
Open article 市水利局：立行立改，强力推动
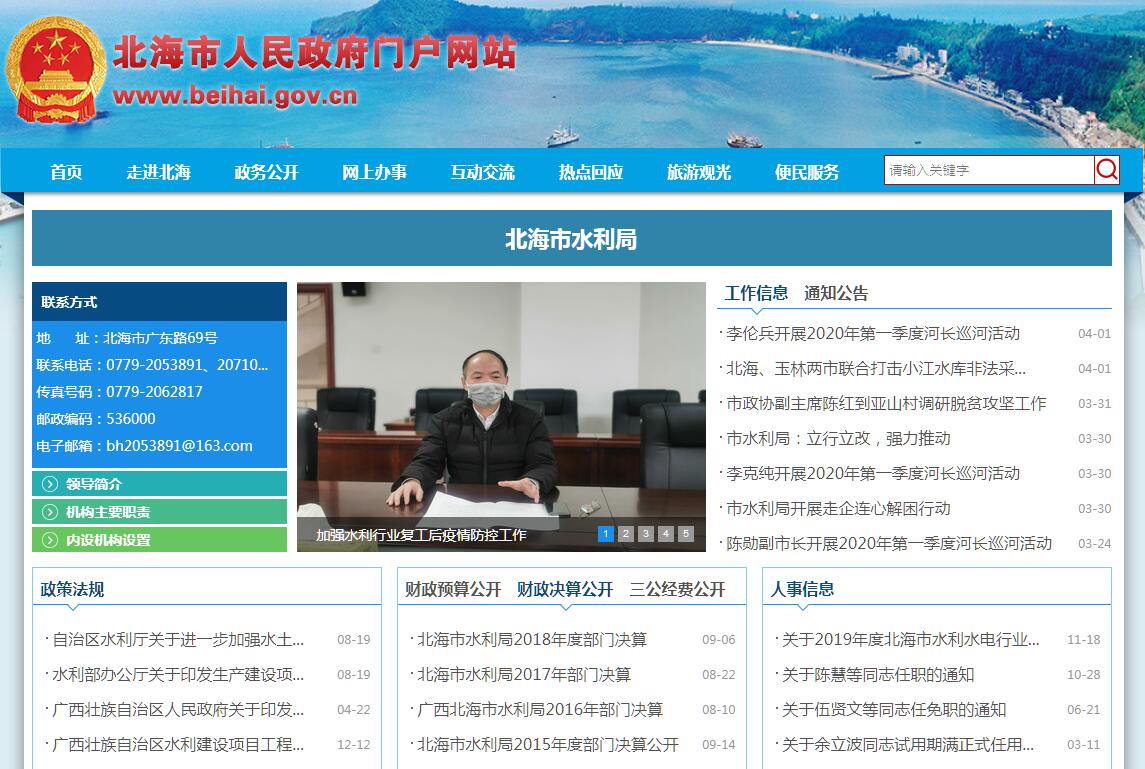pyautogui.click(x=838, y=438)
